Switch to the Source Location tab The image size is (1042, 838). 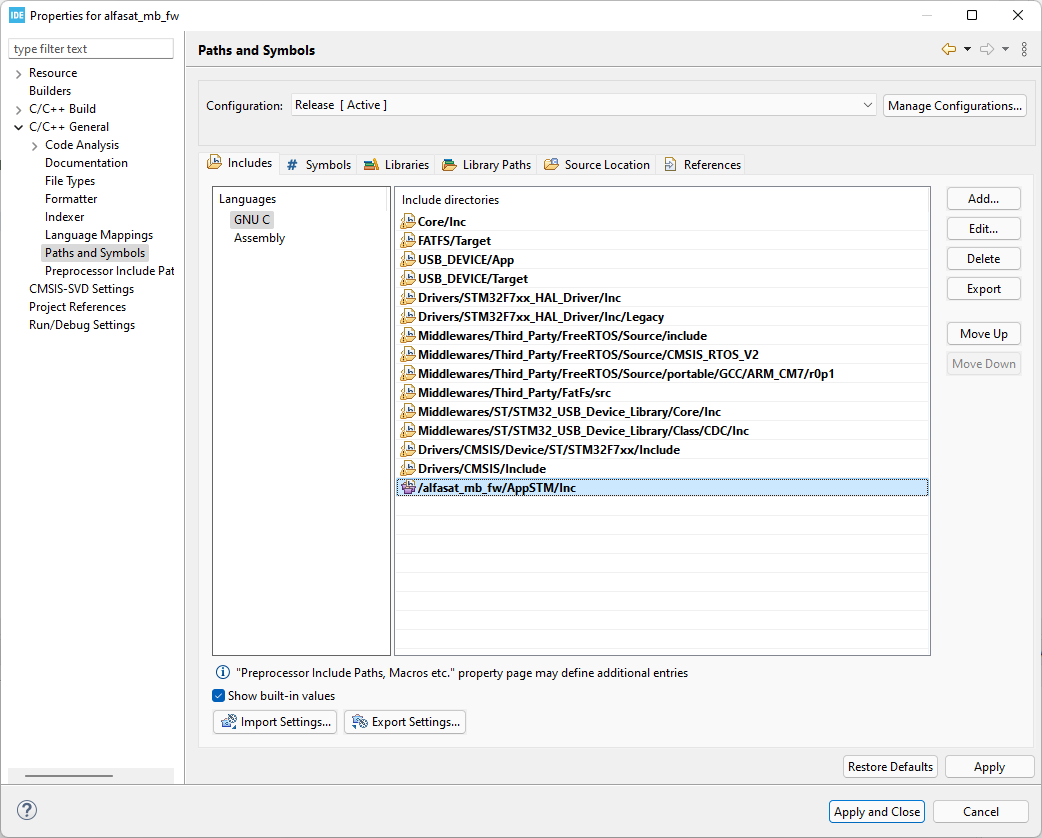tap(597, 165)
